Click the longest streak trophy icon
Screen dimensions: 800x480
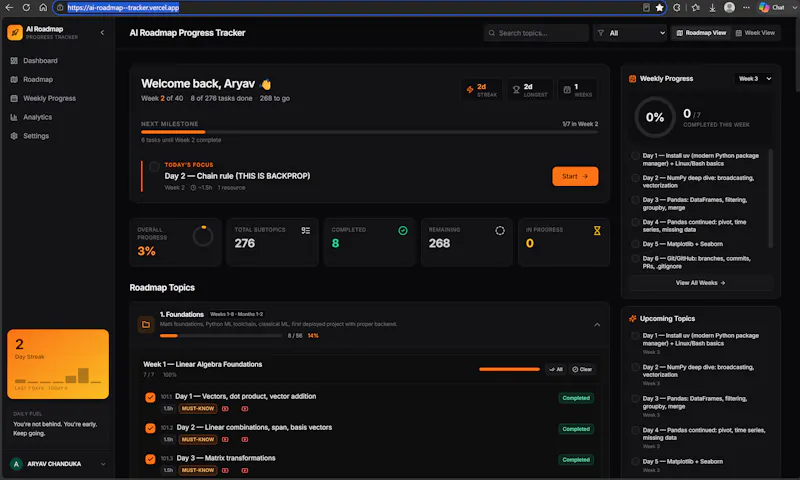[x=516, y=90]
